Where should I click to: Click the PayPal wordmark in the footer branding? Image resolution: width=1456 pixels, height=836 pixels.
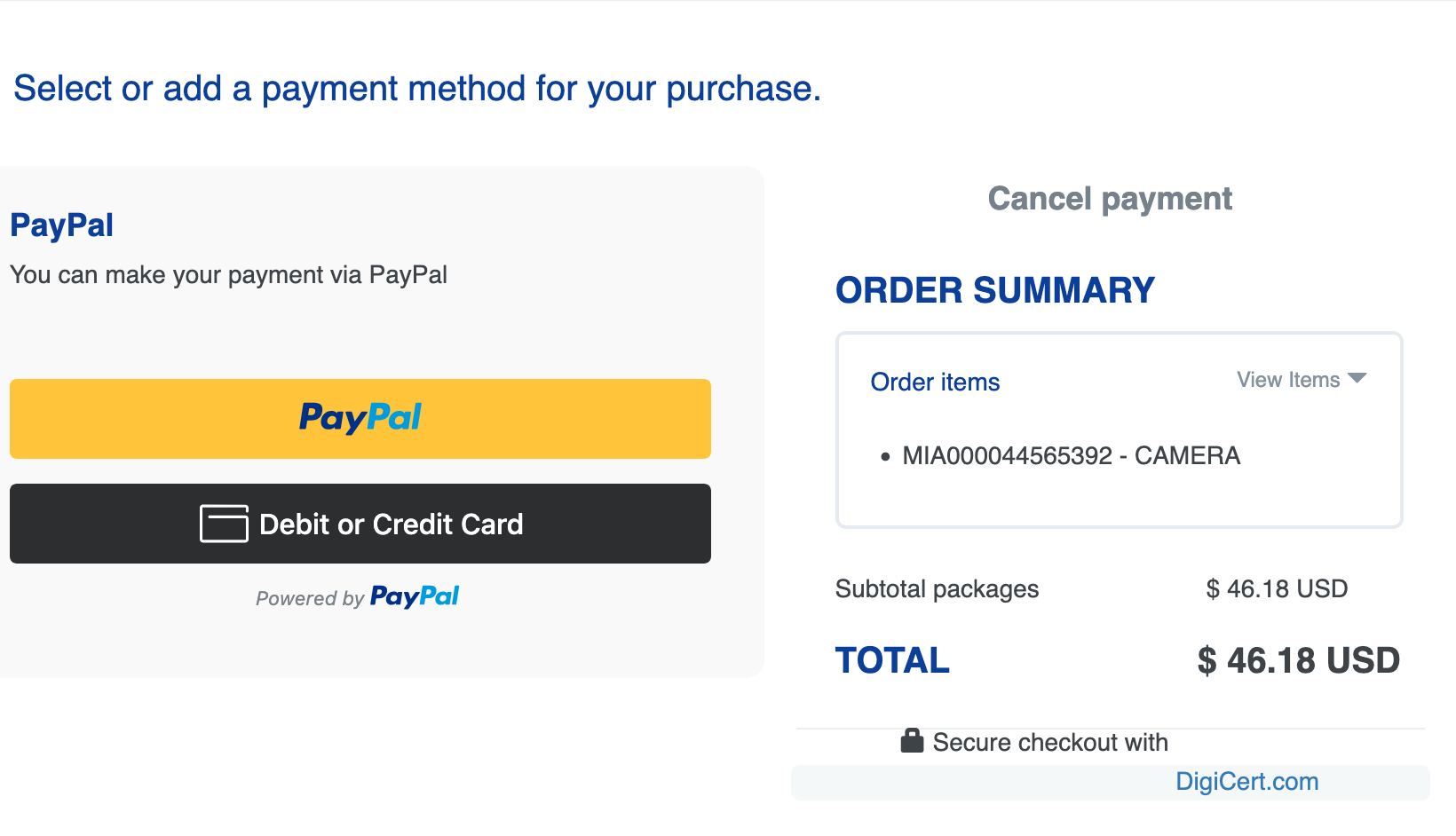coord(414,596)
